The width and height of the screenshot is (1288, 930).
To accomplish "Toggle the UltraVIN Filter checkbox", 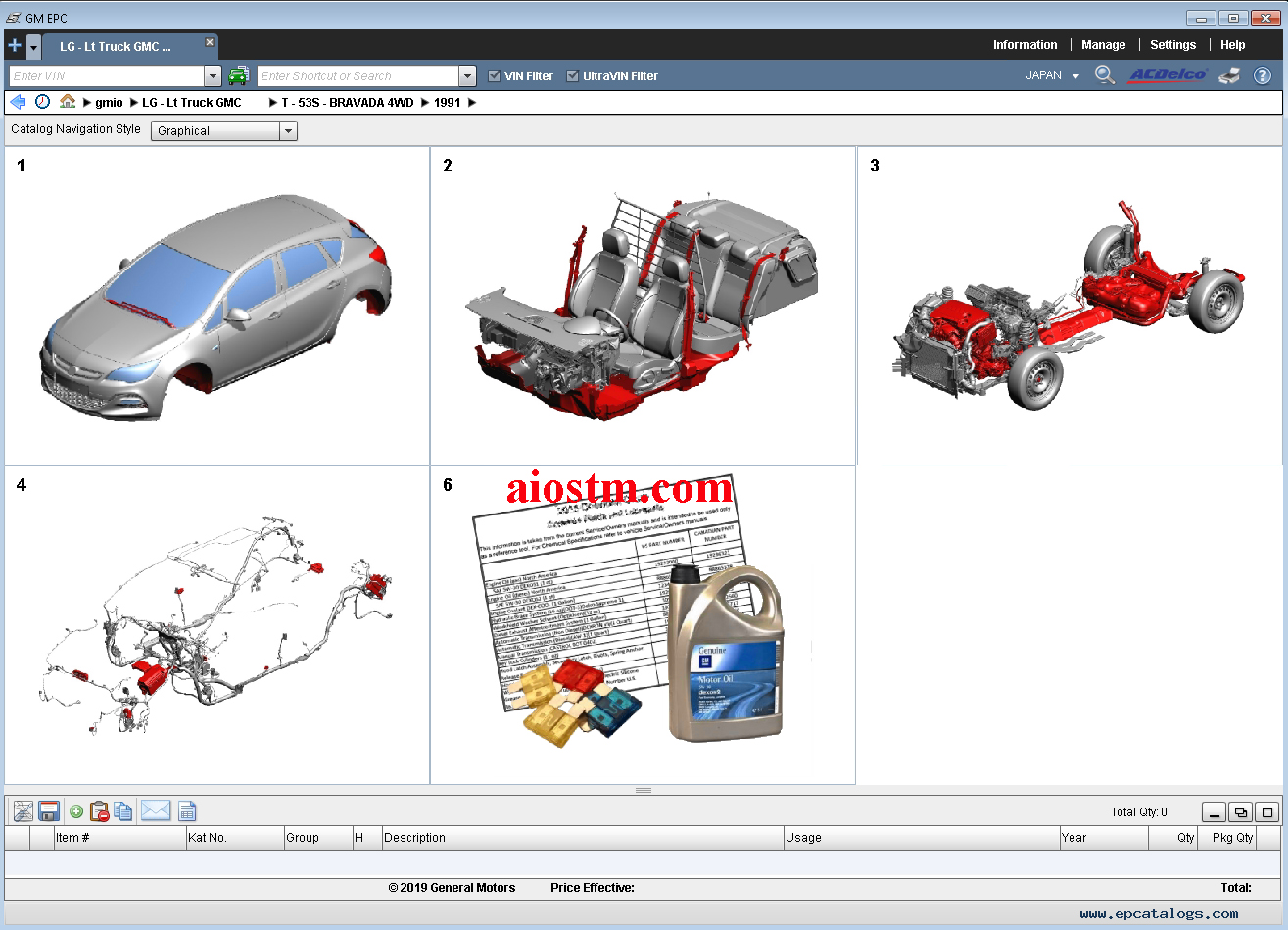I will 573,75.
